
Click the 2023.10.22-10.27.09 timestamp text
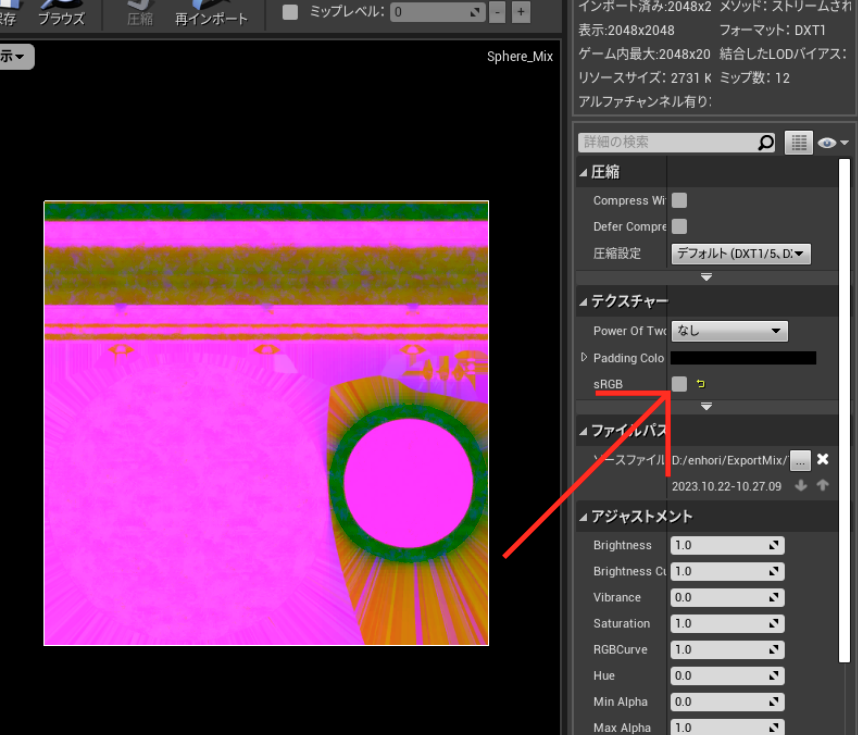coord(727,487)
